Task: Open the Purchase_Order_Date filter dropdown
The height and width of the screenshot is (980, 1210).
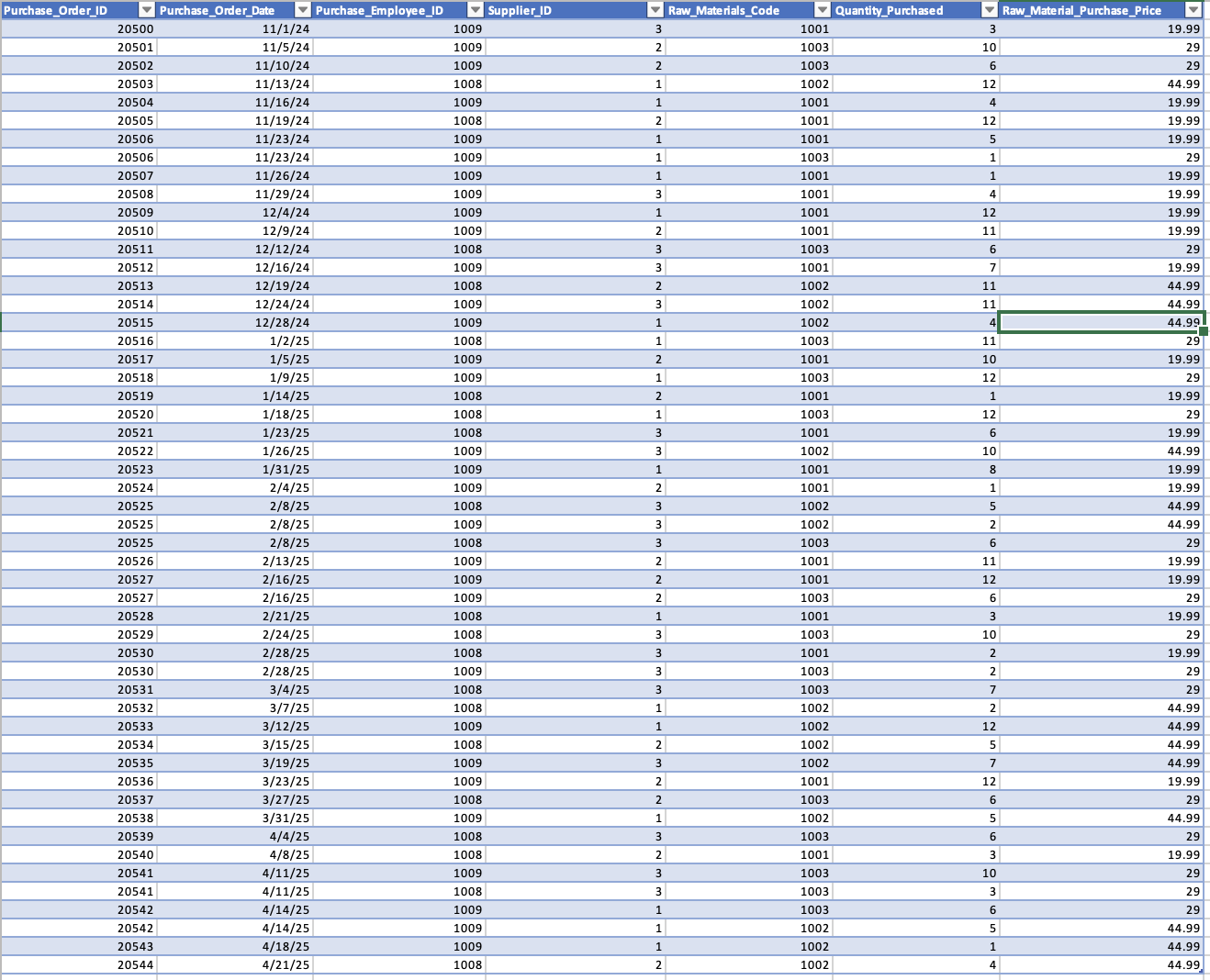Action: point(302,10)
